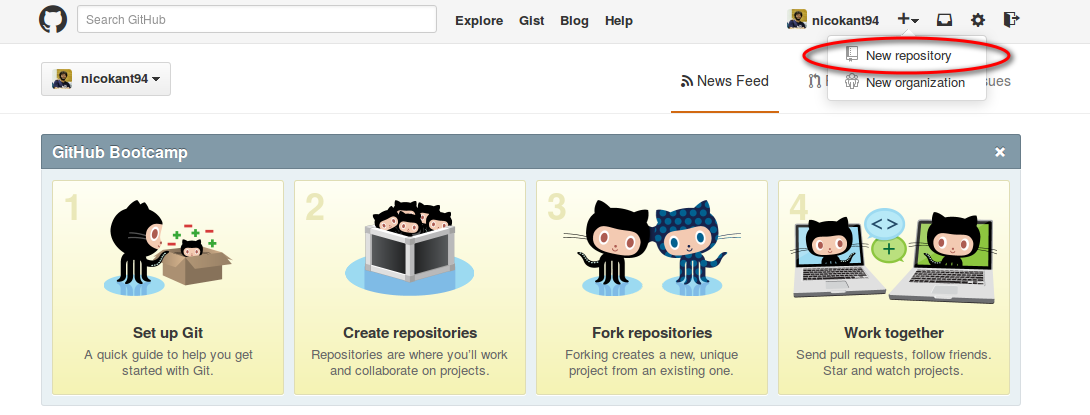1090x415 pixels.
Task: Open the notifications inbox icon
Action: [x=944, y=20]
